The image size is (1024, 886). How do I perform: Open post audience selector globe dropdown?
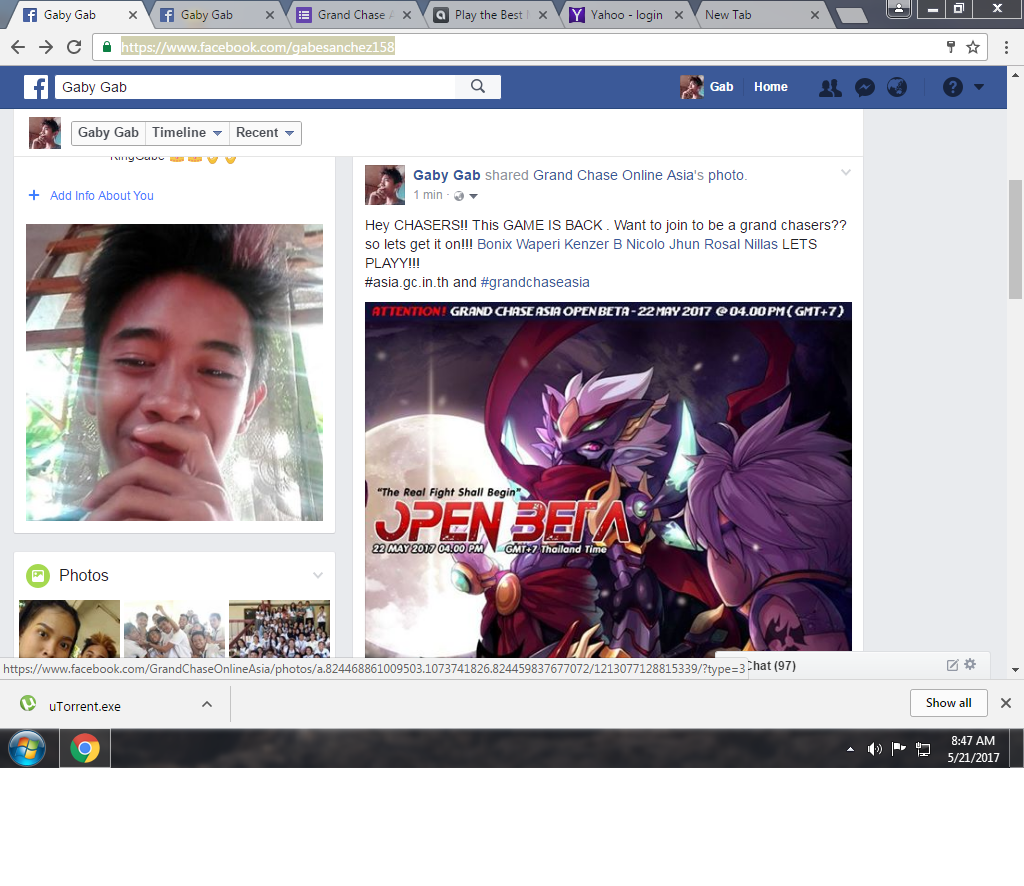tap(466, 196)
